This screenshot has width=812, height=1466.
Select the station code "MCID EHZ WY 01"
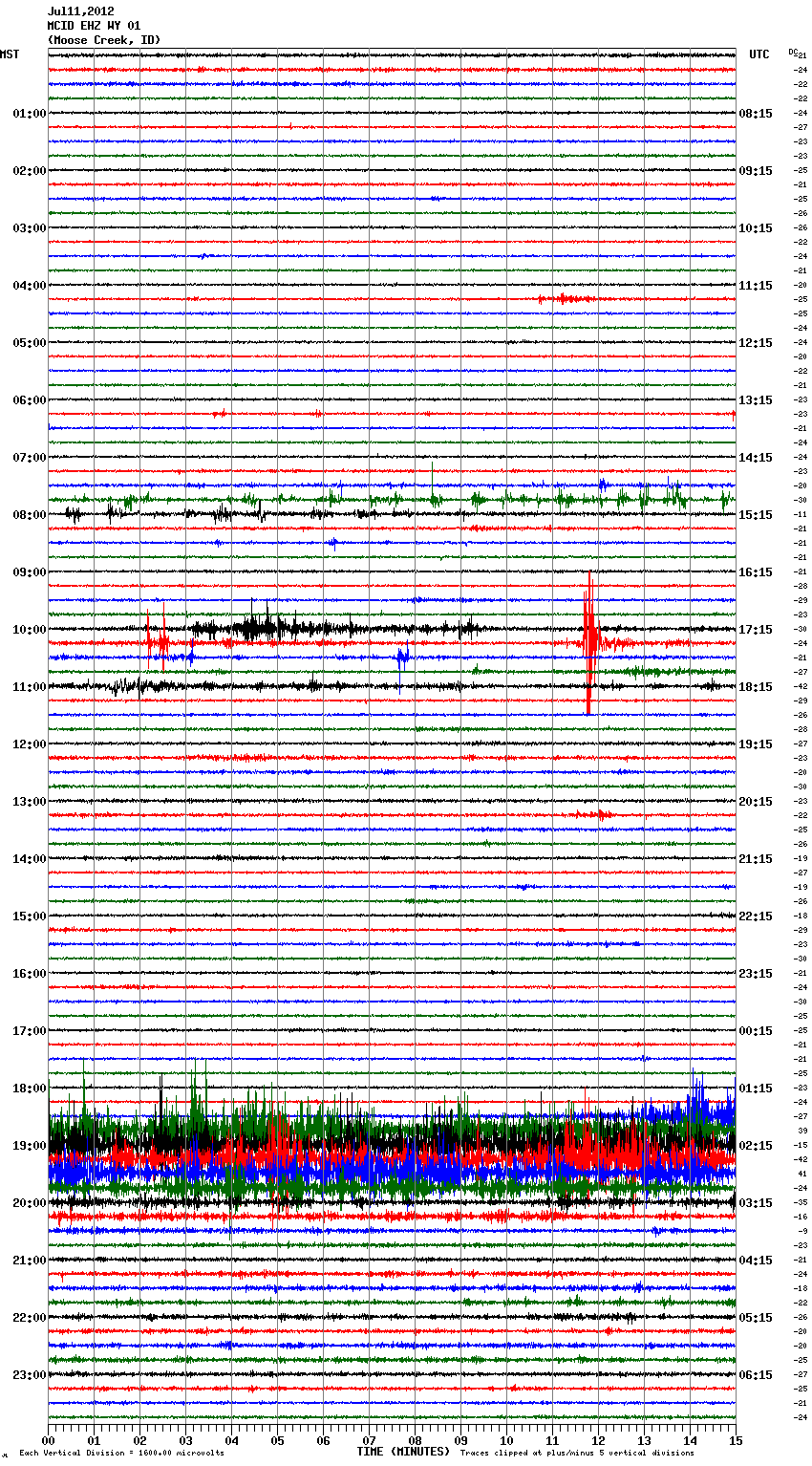point(94,26)
